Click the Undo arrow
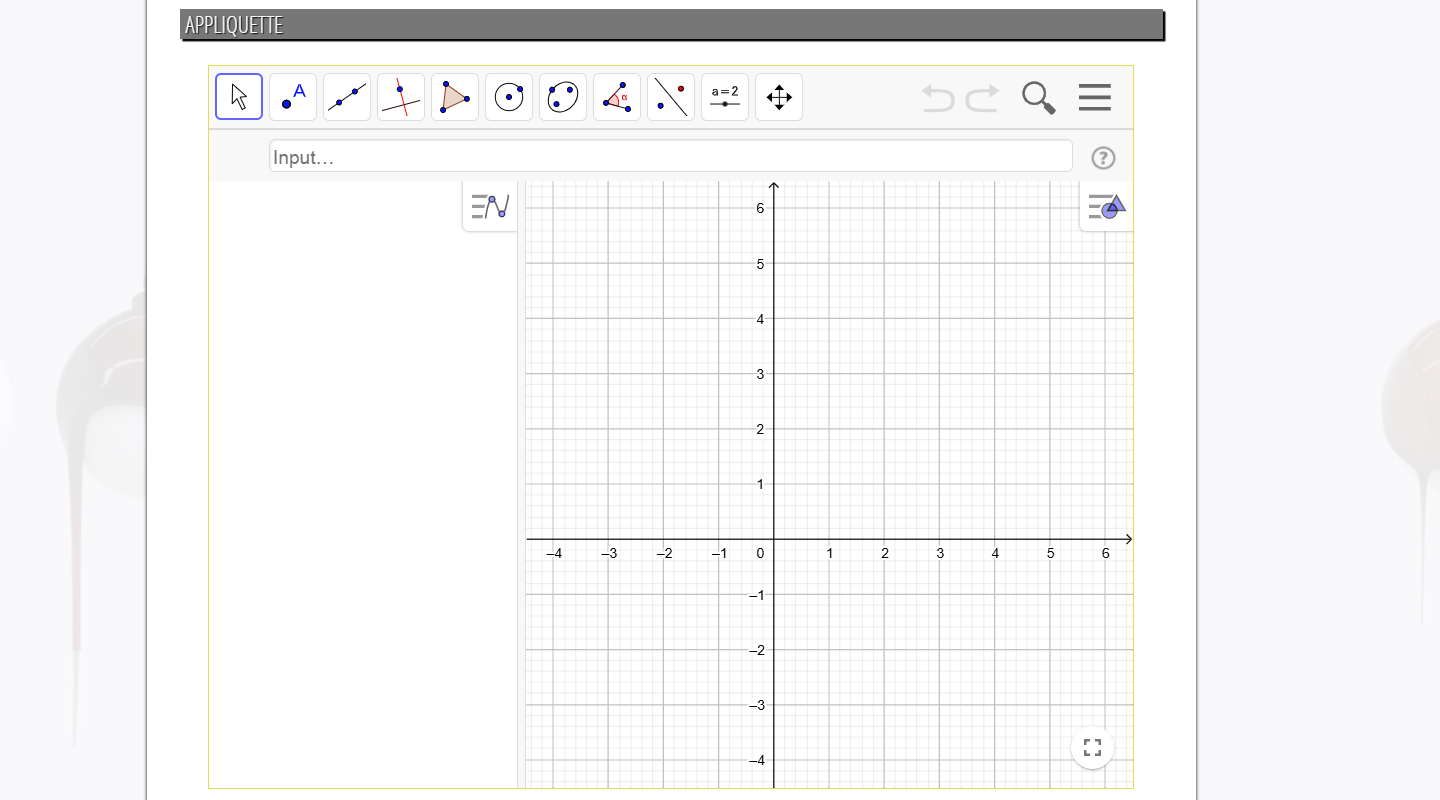Viewport: 1440px width, 800px height. [x=938, y=98]
